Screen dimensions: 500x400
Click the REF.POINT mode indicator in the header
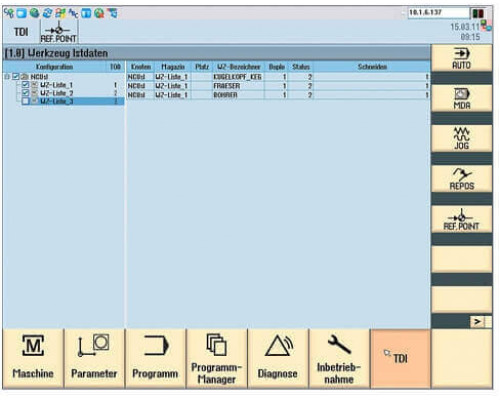(x=59, y=32)
